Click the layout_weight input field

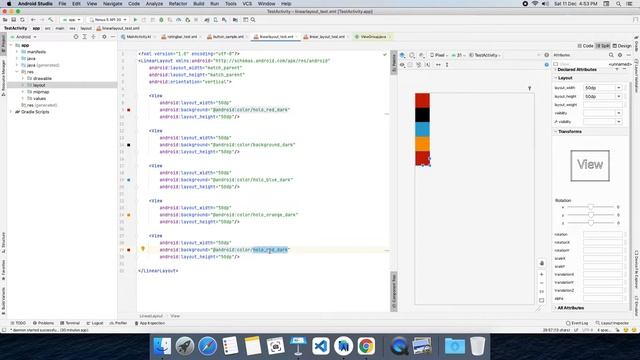602,105
